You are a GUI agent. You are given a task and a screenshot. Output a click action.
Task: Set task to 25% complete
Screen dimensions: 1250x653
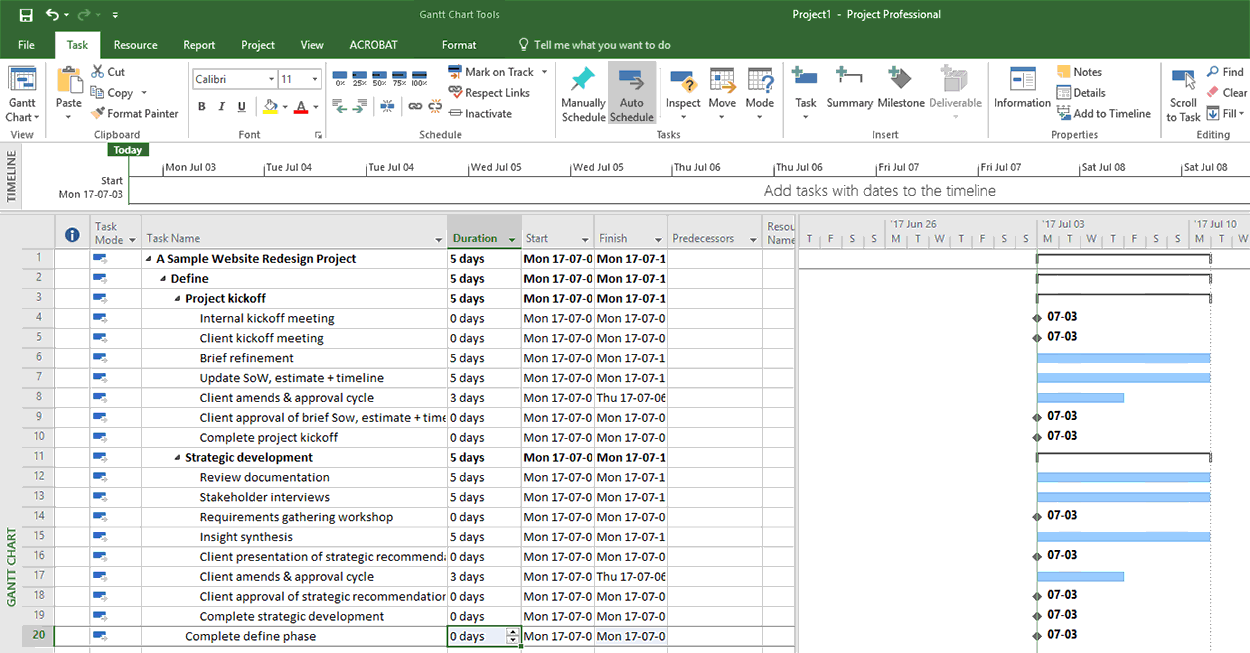(x=360, y=78)
